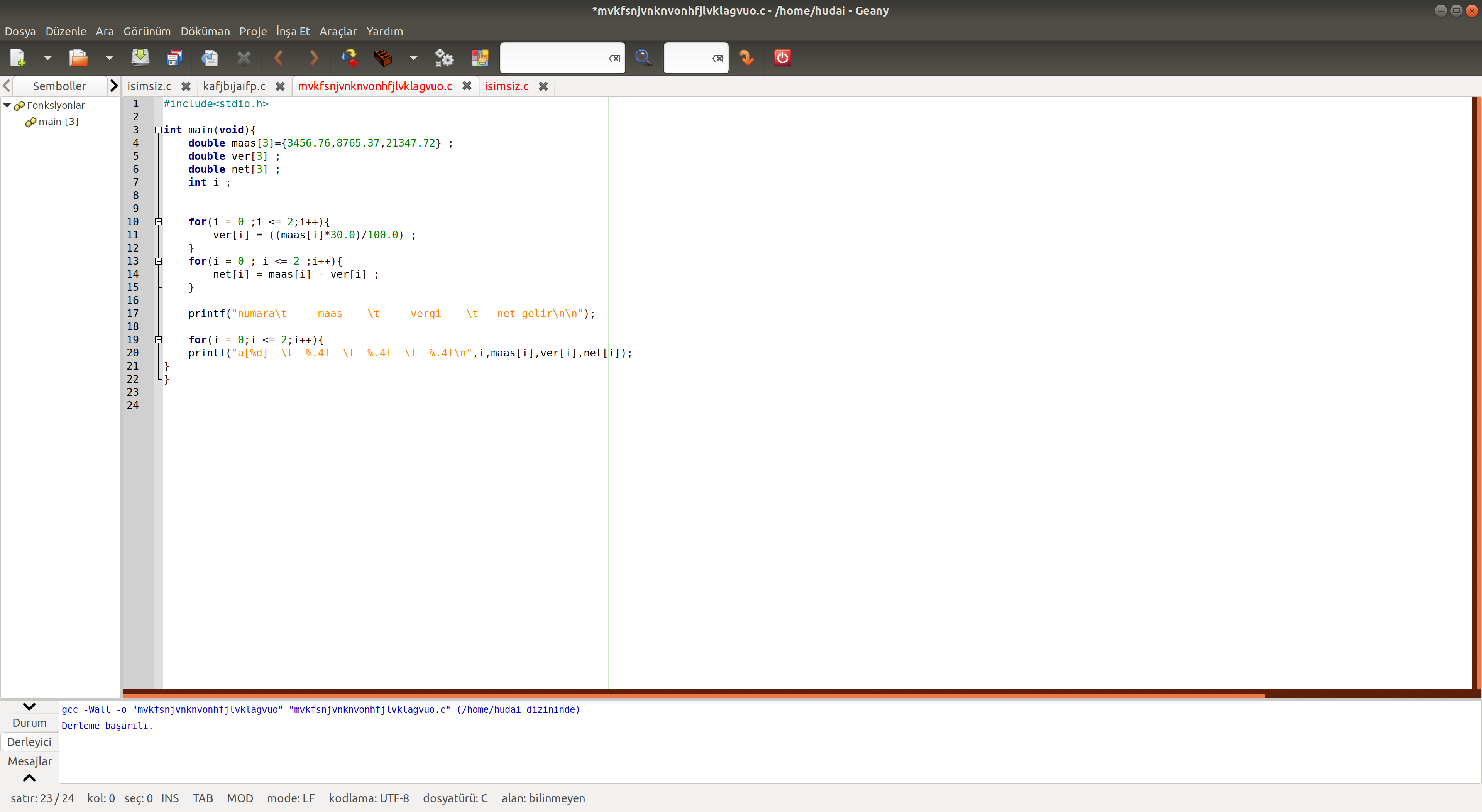Select the Derleyici messages tab
1482x812 pixels.
pyautogui.click(x=29, y=742)
